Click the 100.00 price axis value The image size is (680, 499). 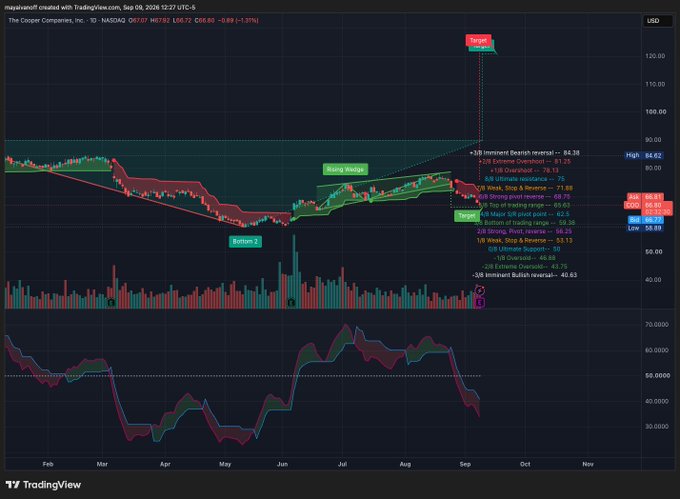point(655,112)
